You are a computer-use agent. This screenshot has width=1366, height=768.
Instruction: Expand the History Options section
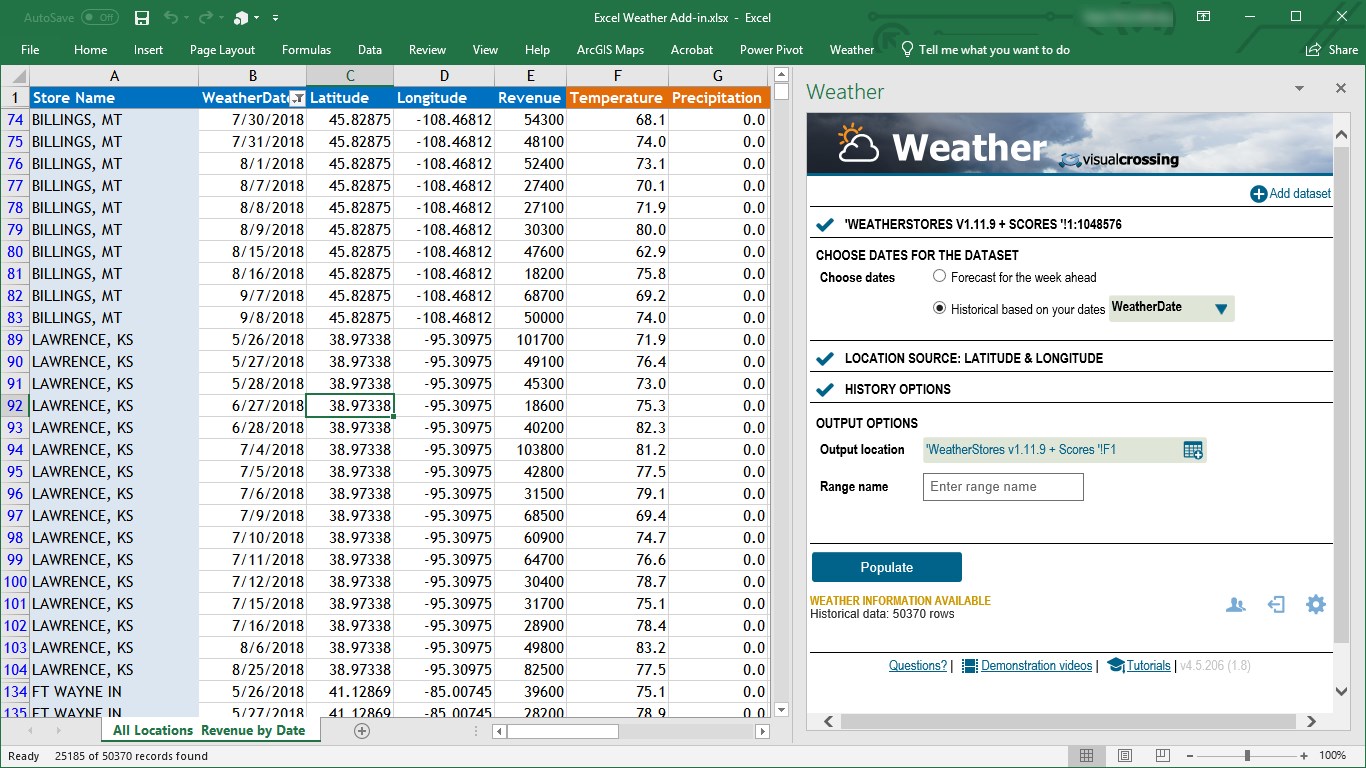[897, 389]
